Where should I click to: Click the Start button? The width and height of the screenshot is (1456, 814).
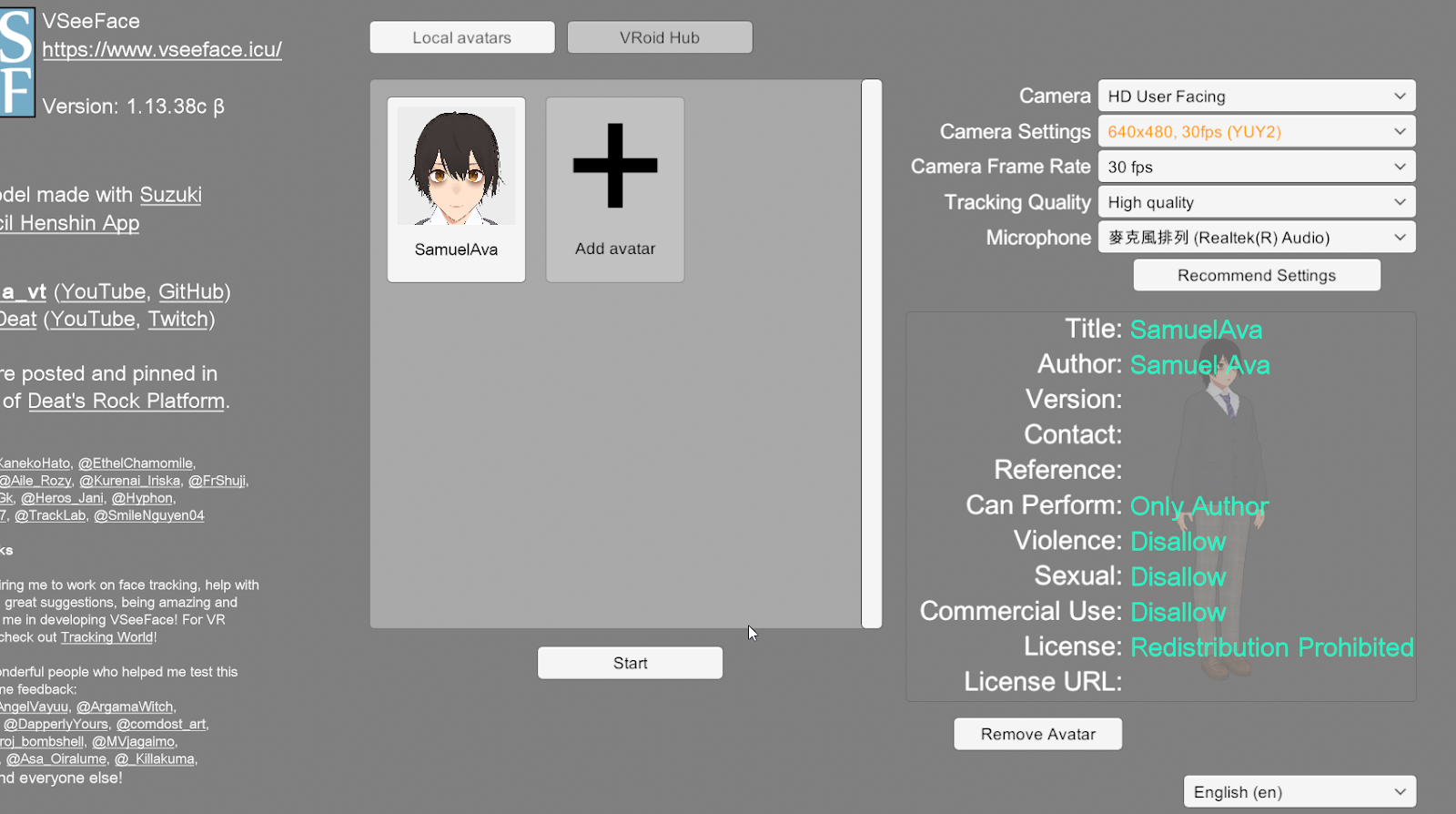pyautogui.click(x=630, y=663)
